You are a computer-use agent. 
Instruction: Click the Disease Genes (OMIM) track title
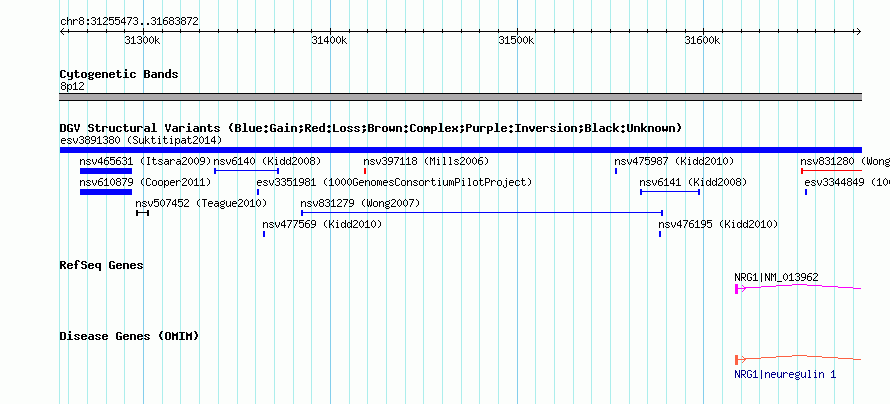coord(129,336)
